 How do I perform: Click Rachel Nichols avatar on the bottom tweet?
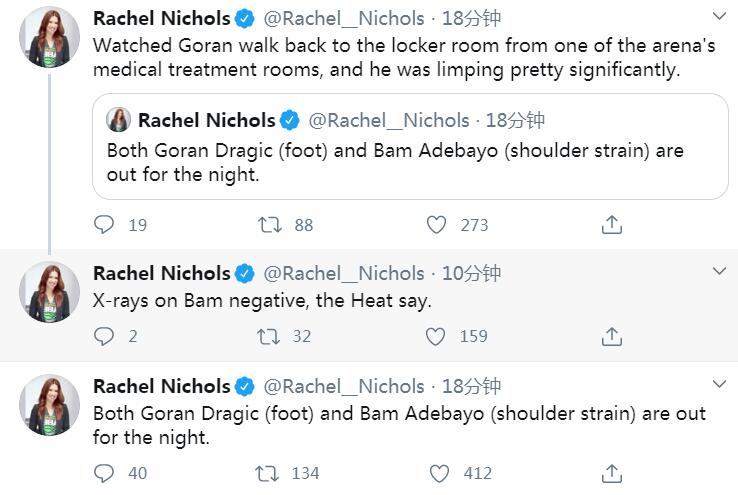click(x=50, y=405)
